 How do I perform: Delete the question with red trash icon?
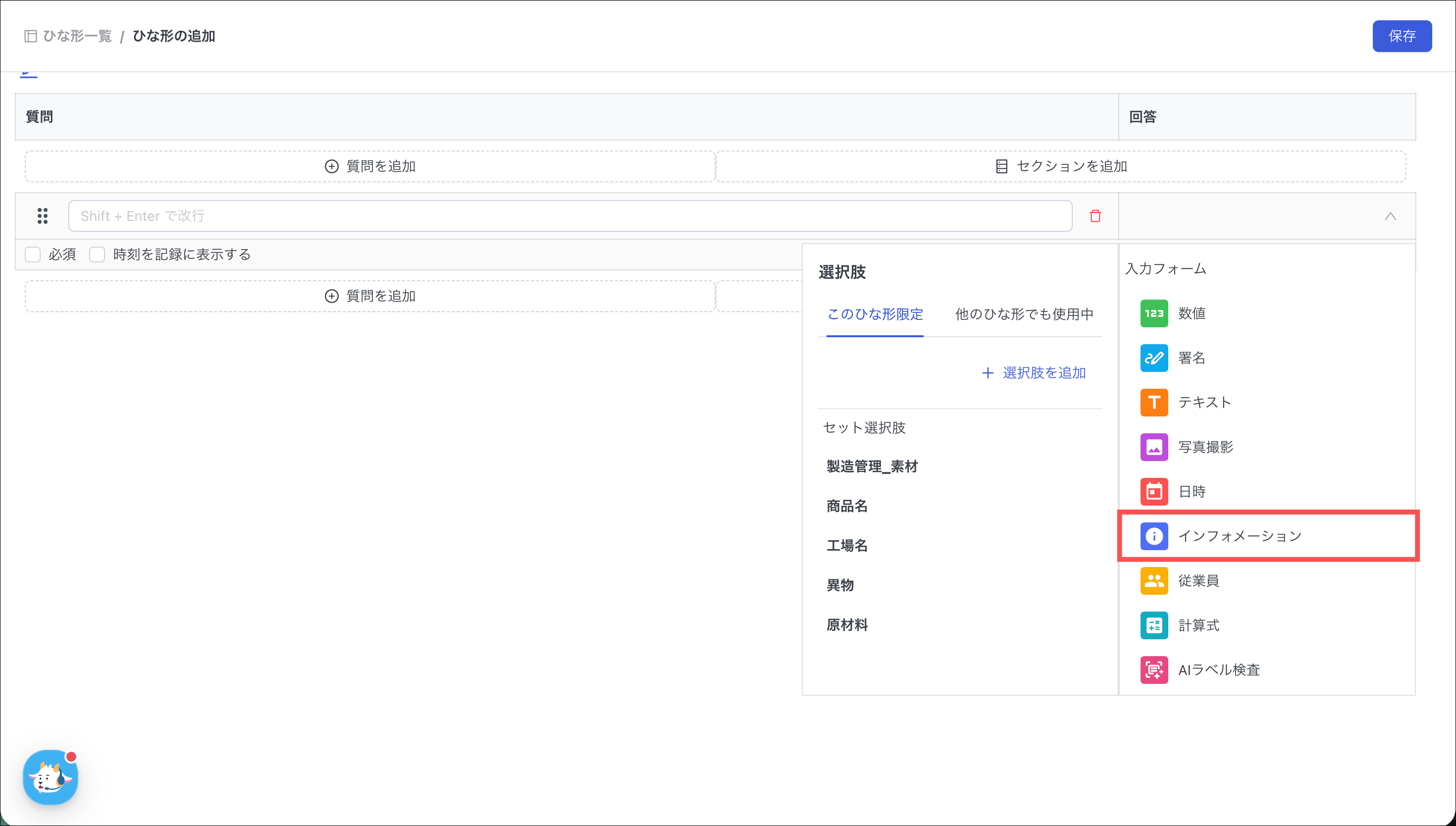(1094, 216)
